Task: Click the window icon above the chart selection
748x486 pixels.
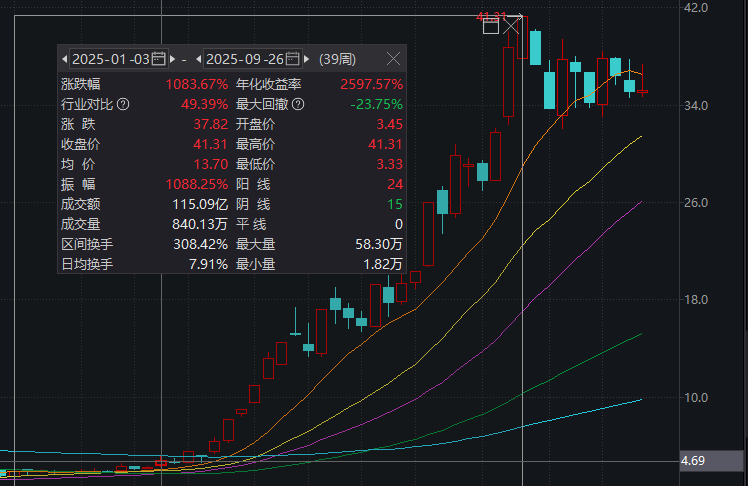Action: [x=491, y=25]
